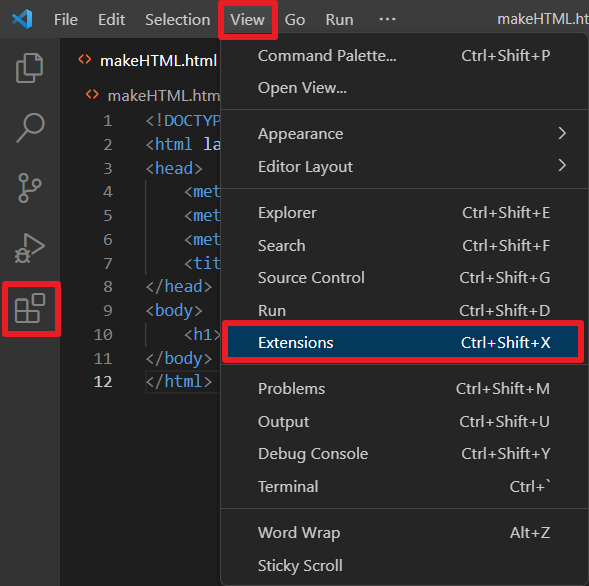This screenshot has height=586, width=589.
Task: Choose Command Palette... from the View menu
Action: click(x=404, y=56)
